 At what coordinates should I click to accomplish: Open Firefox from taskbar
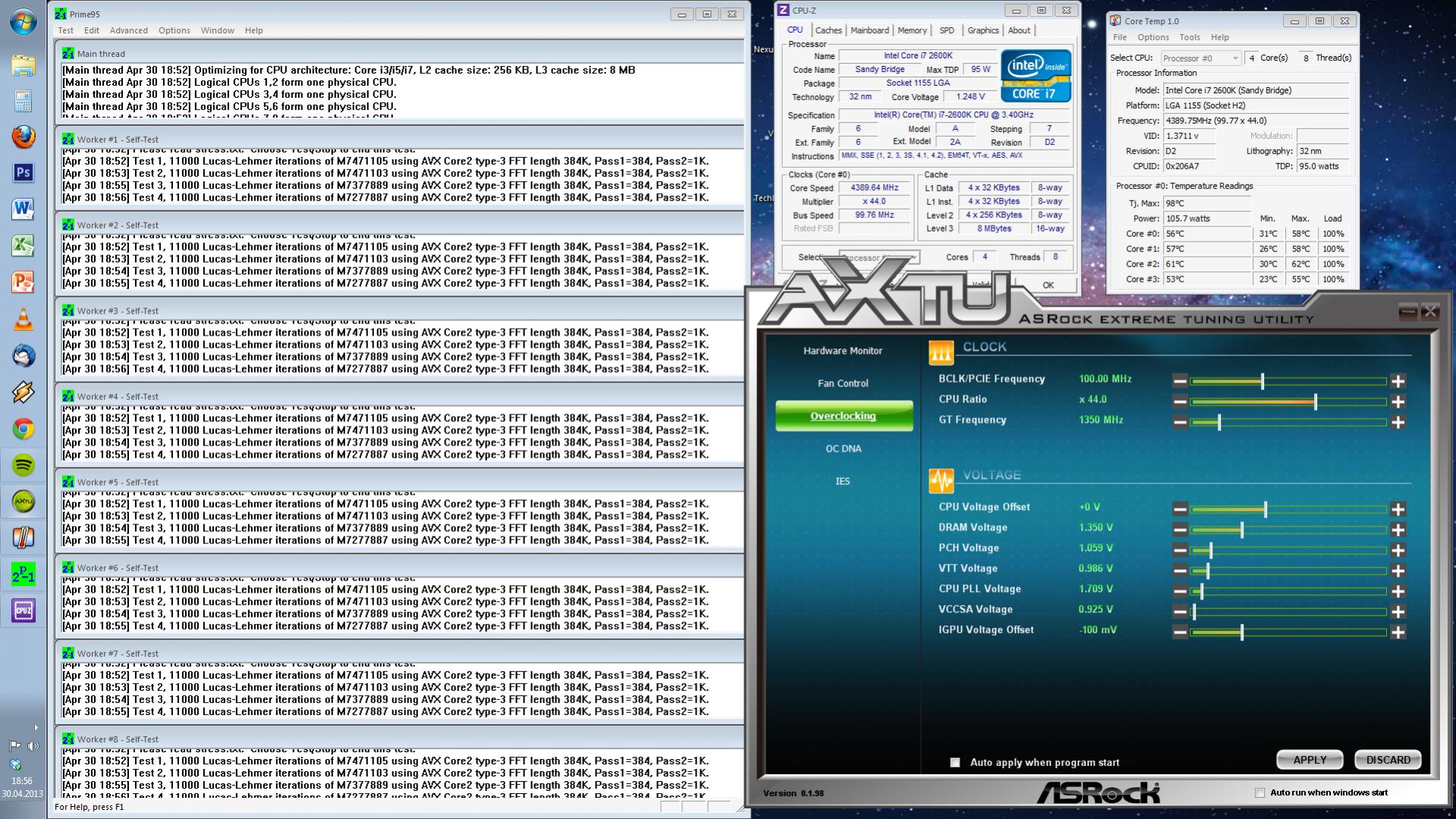[23, 137]
